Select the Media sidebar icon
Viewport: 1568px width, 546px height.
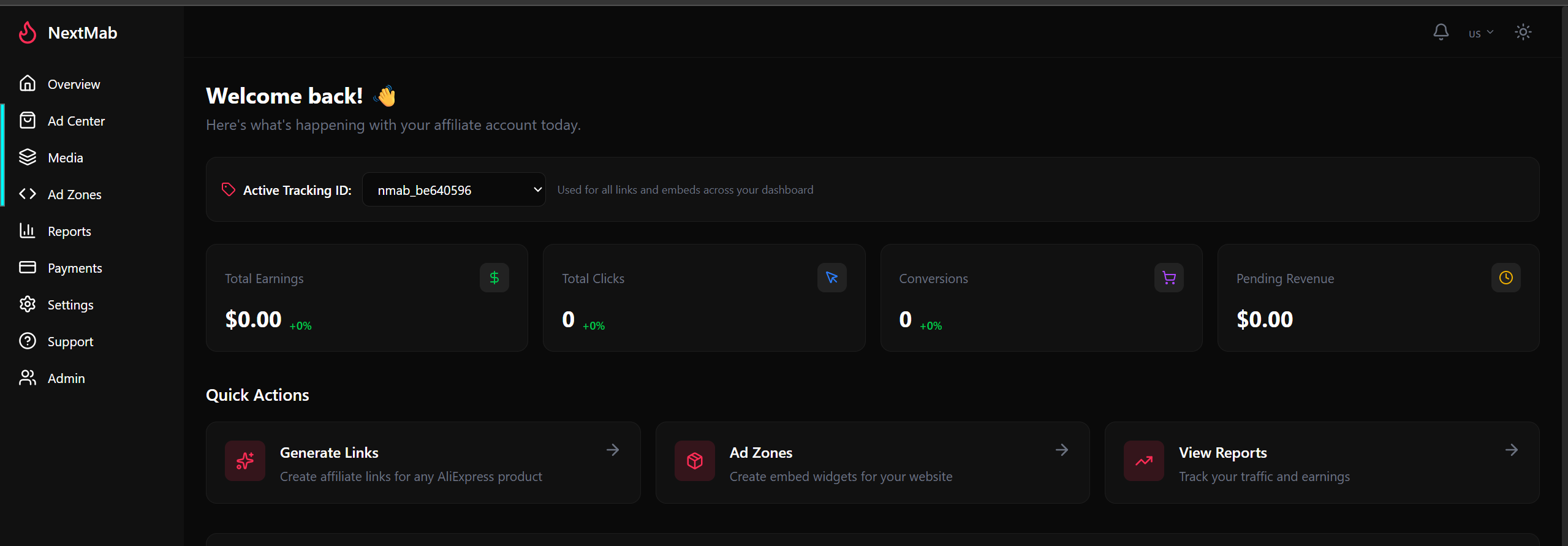click(28, 157)
